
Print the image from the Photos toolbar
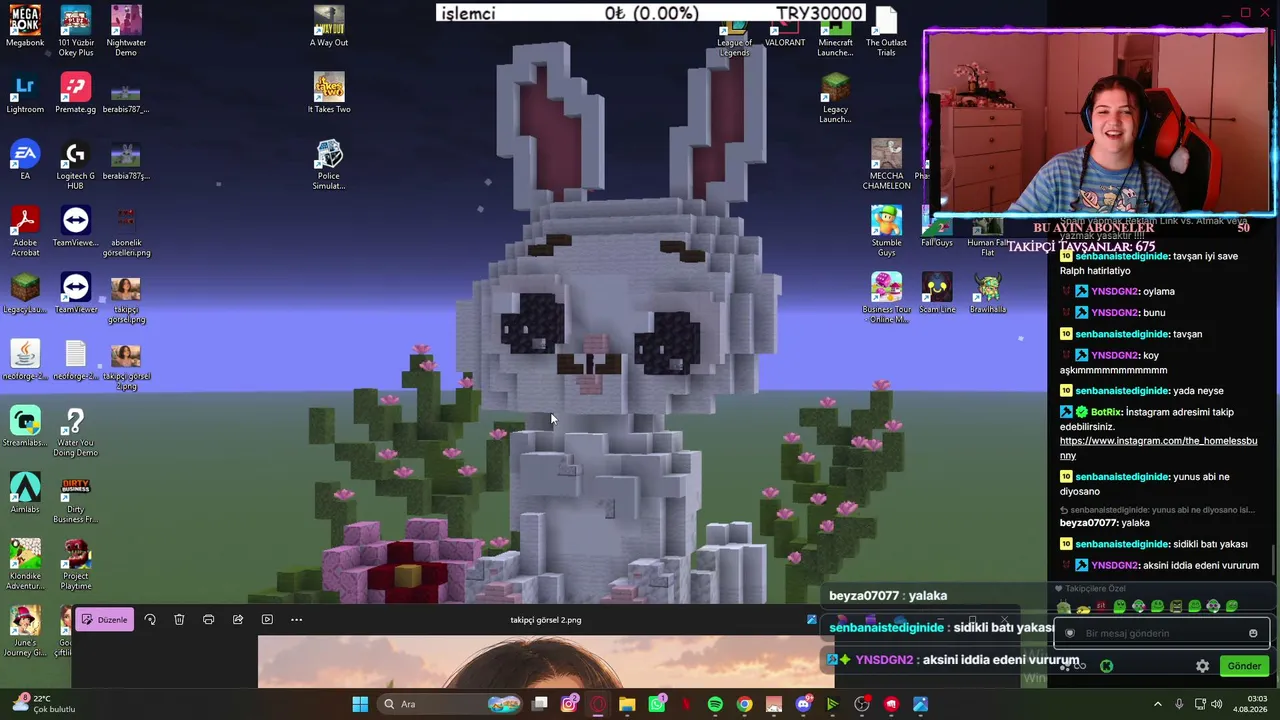208,620
